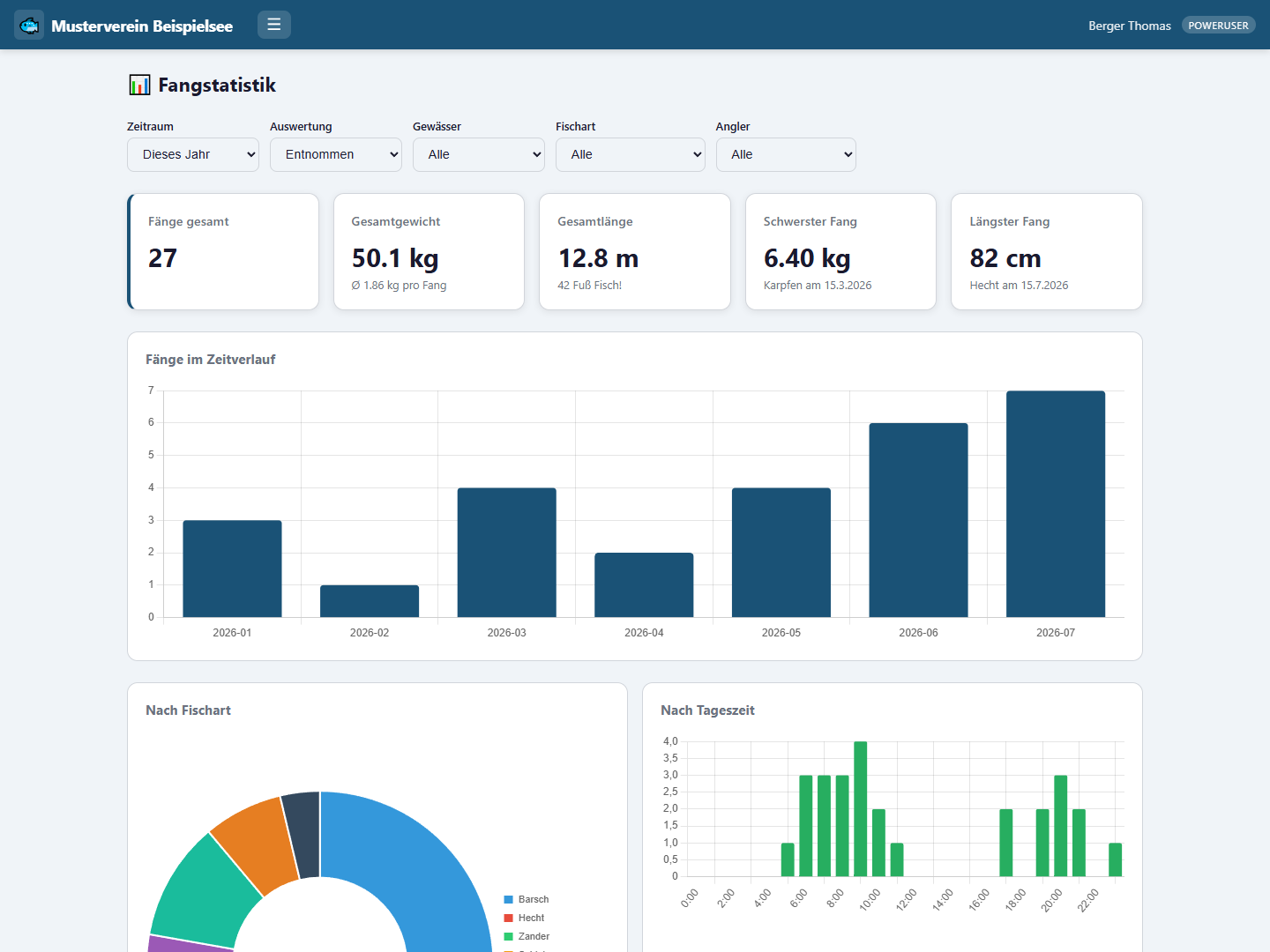Click the Schwerster Fang card label
The height and width of the screenshot is (952, 1270).
pos(811,222)
